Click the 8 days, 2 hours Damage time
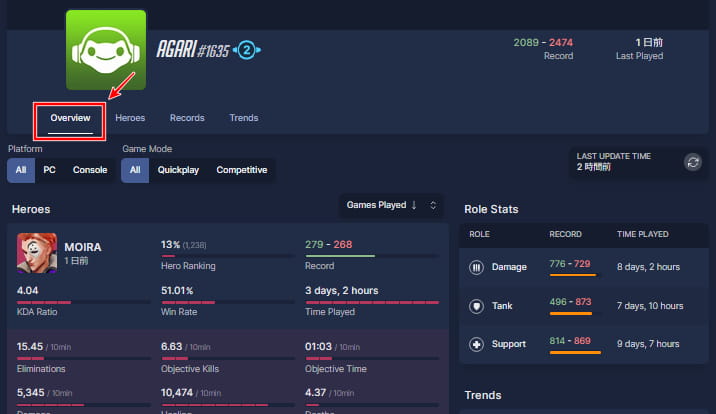This screenshot has width=716, height=414. (648, 267)
